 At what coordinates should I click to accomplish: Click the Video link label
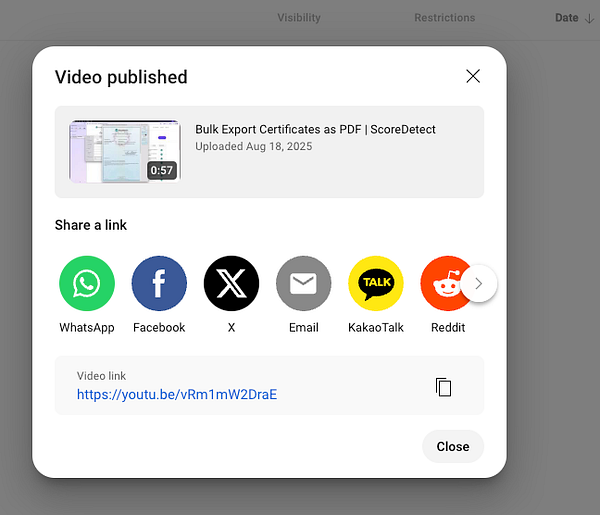(x=101, y=376)
